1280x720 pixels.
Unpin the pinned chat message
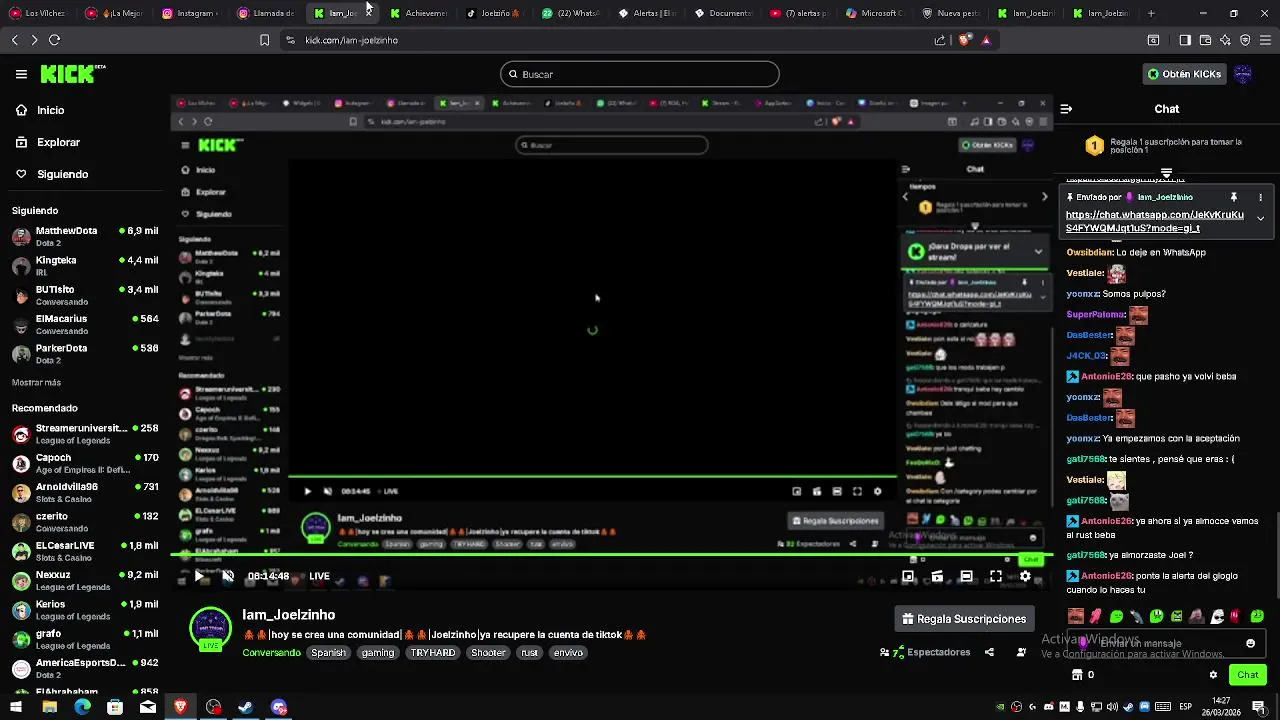click(x=1234, y=197)
